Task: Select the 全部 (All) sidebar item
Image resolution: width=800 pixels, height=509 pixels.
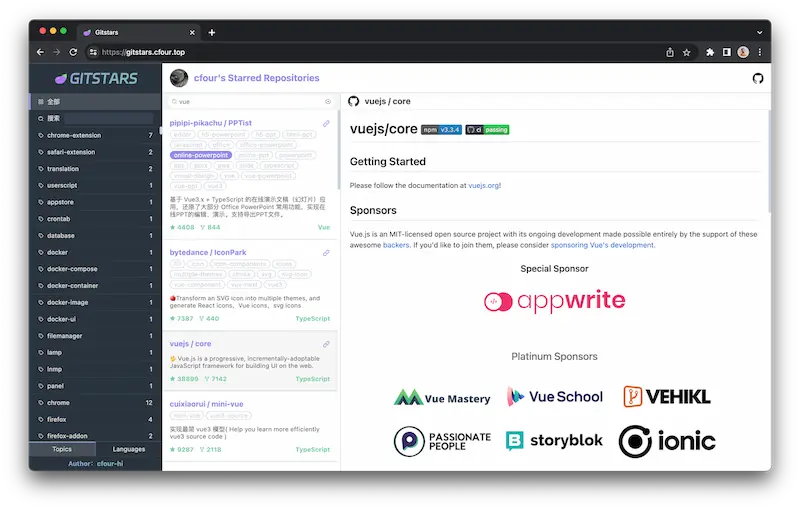Action: pyautogui.click(x=95, y=101)
